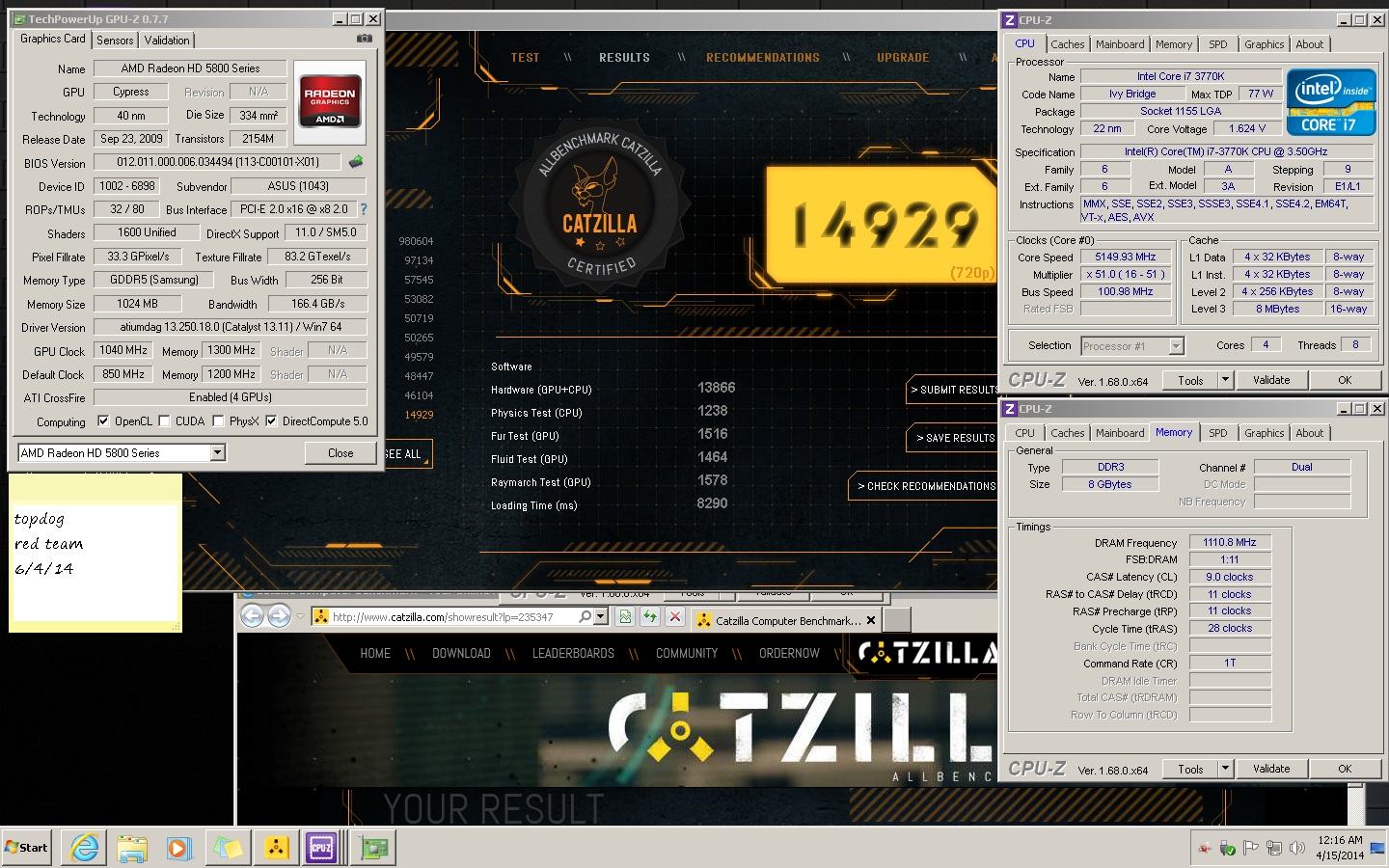The width and height of the screenshot is (1389, 868).
Task: Click the Internet Explorer back arrow
Action: 252,616
